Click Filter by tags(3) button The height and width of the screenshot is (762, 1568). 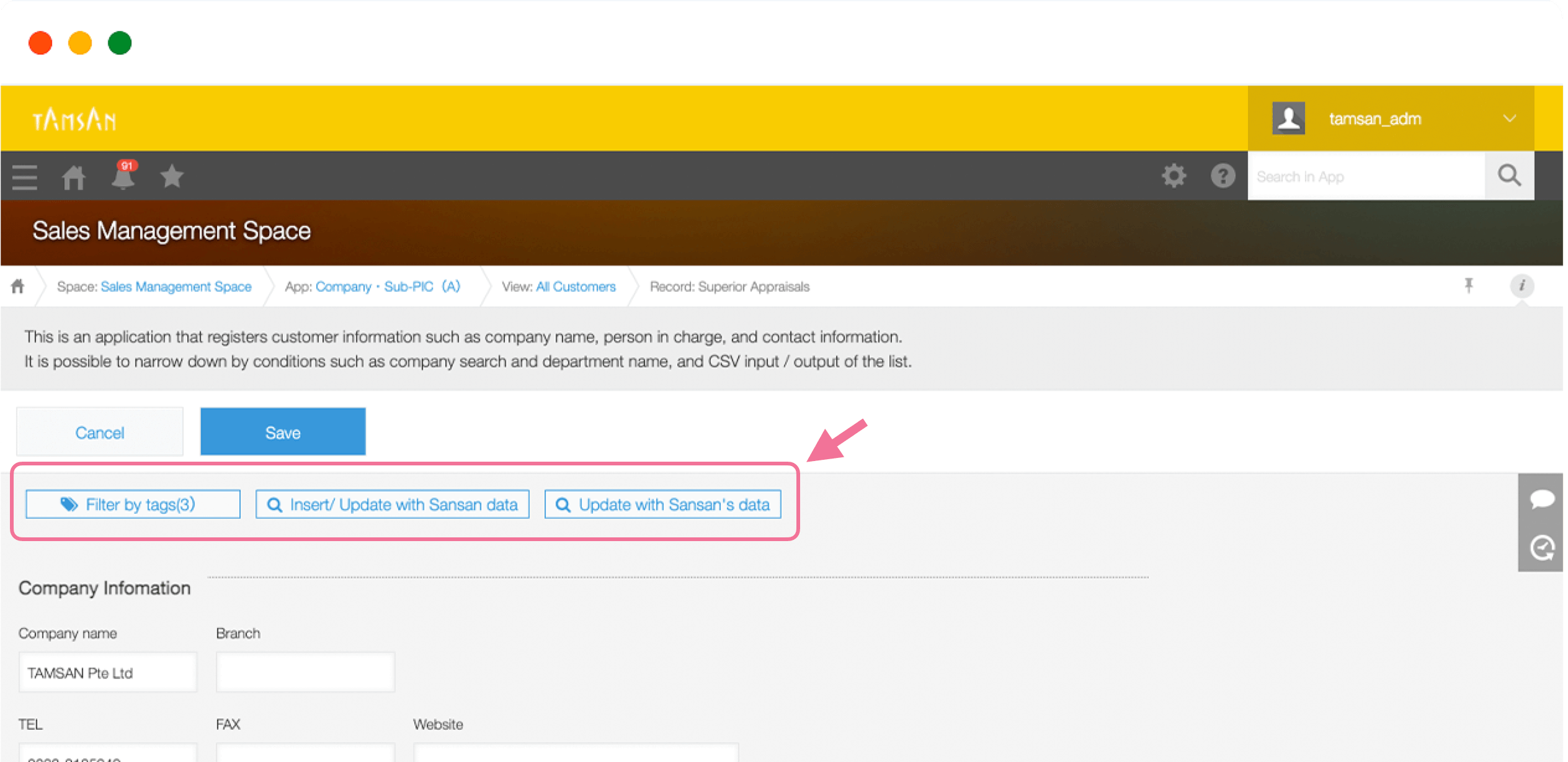[133, 504]
